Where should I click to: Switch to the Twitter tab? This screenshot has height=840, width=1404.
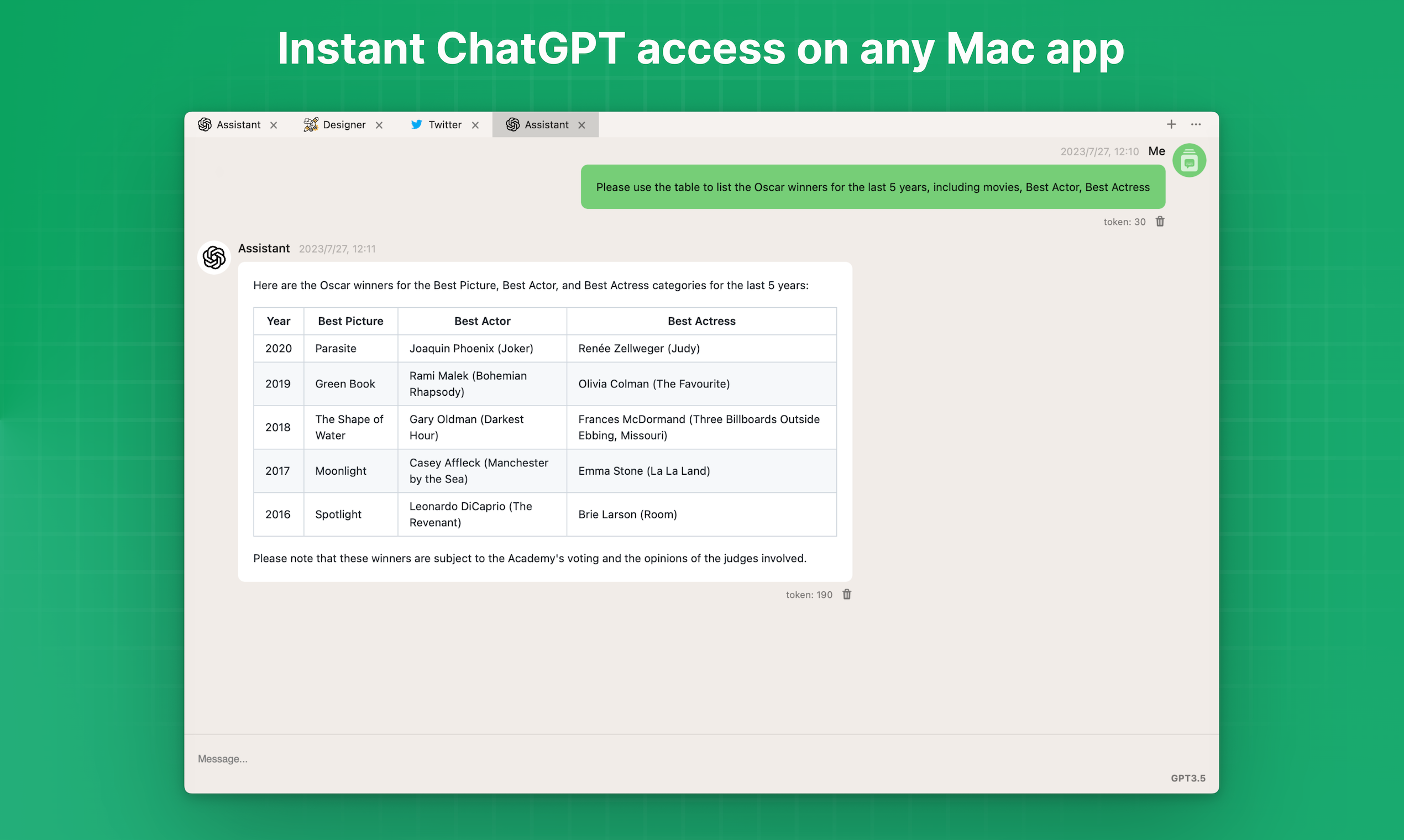click(x=444, y=124)
